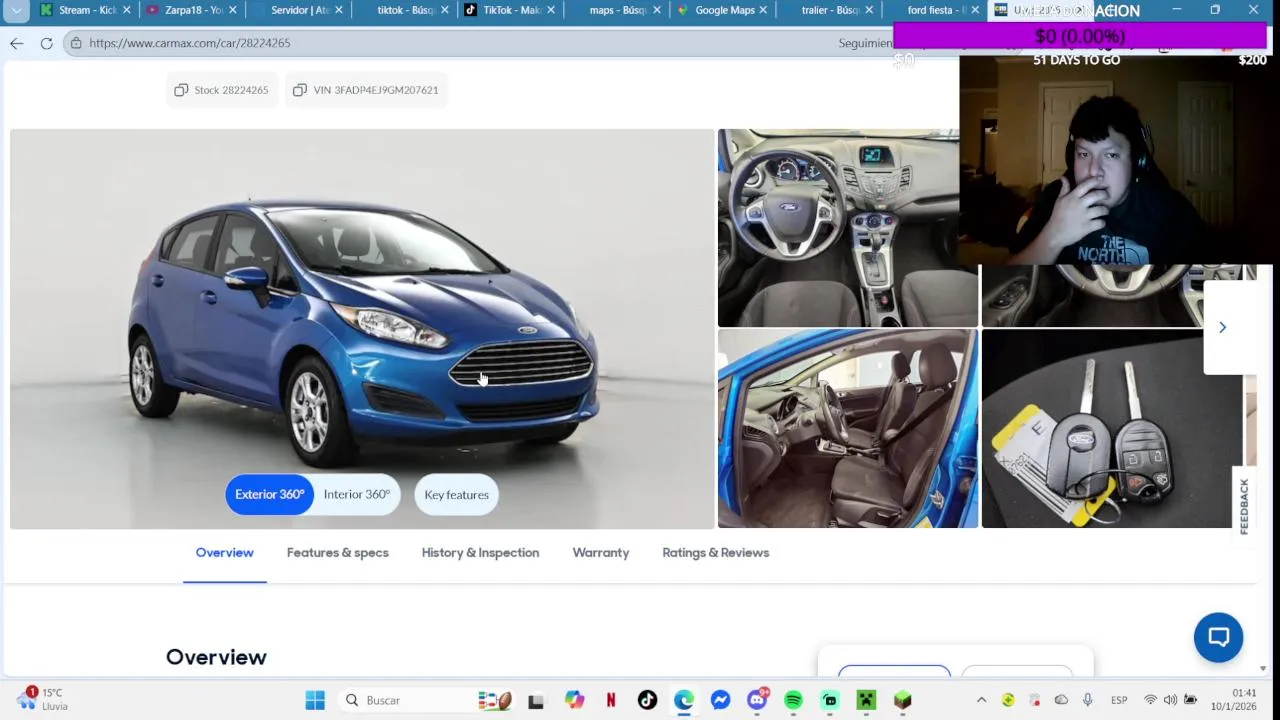The height and width of the screenshot is (720, 1280).
Task: Open volume control speaker icon
Action: (x=1170, y=700)
